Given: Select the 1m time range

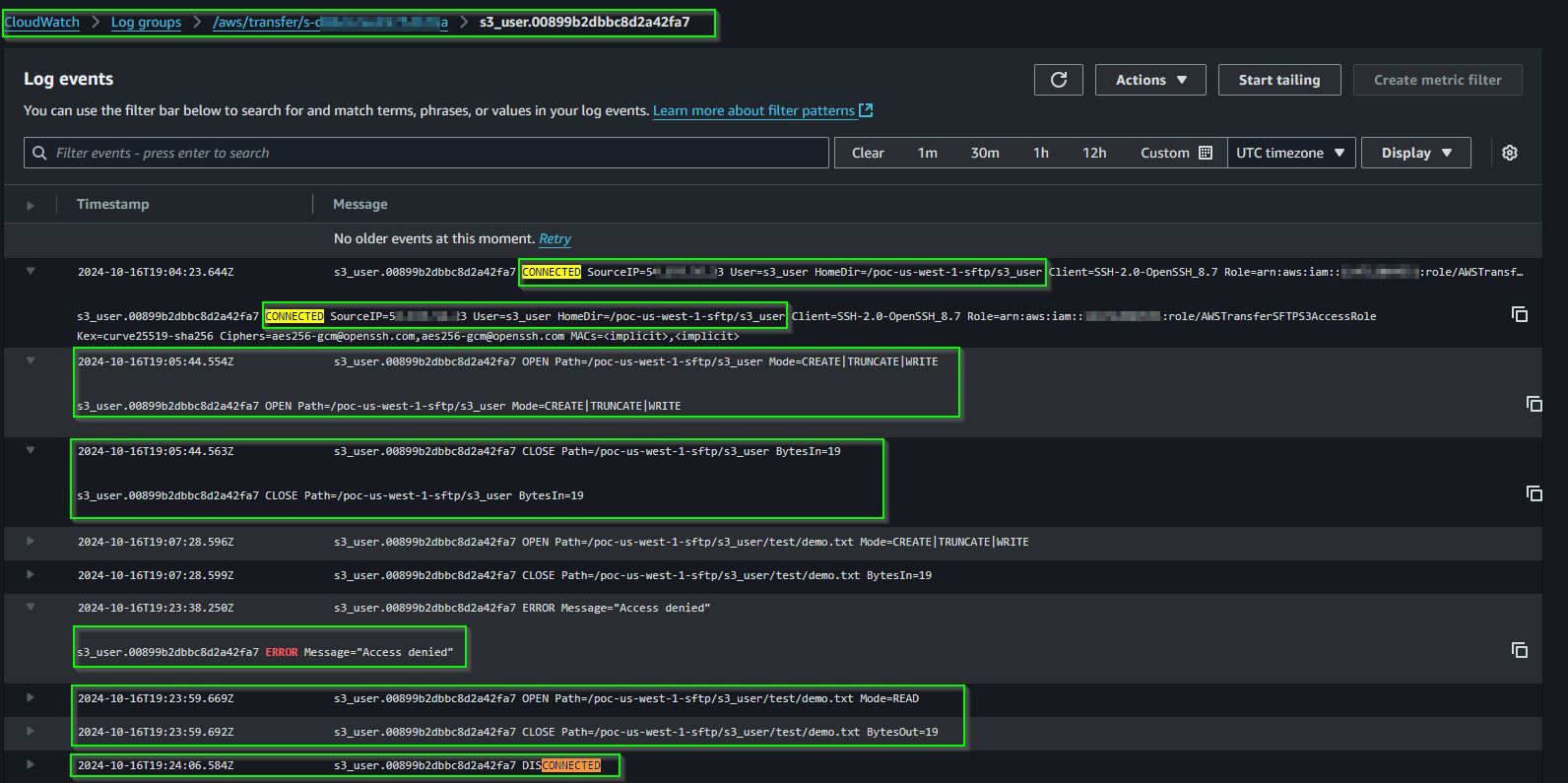Looking at the screenshot, I should pos(927,153).
